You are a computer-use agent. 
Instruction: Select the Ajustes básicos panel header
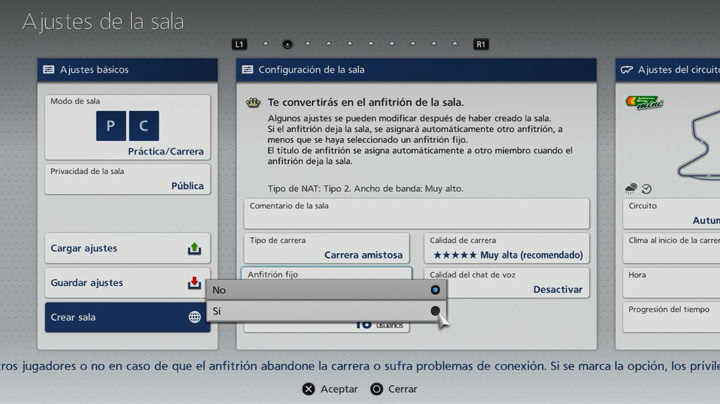tap(127, 70)
